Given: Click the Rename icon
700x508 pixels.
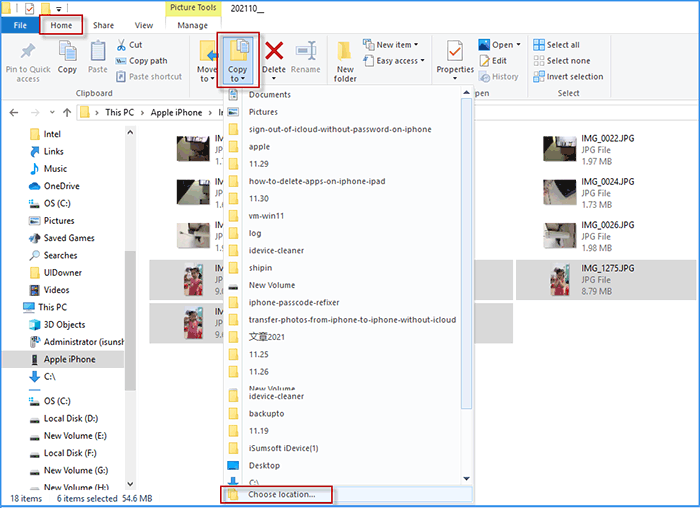Looking at the screenshot, I should click(x=306, y=50).
